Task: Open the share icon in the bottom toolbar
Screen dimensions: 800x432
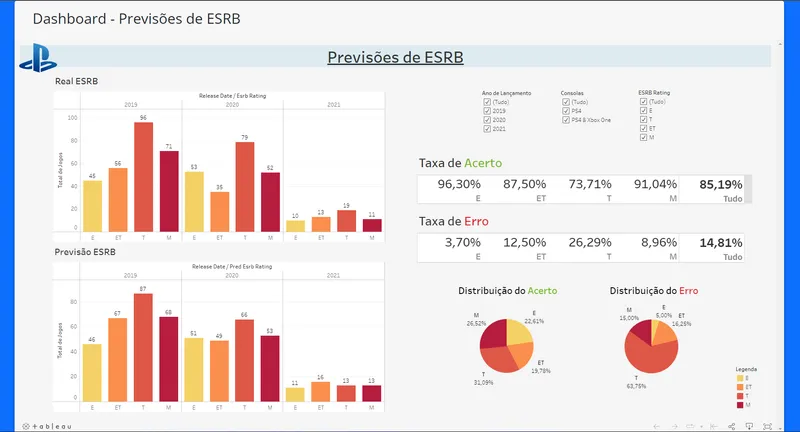Action: point(732,426)
